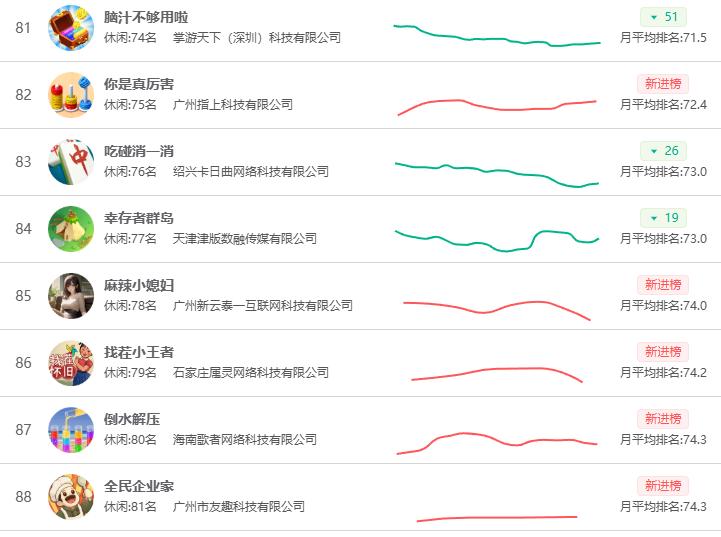Open developer 广州市友趣科技有限公司
Screen dimensions: 721x537
tap(239, 507)
